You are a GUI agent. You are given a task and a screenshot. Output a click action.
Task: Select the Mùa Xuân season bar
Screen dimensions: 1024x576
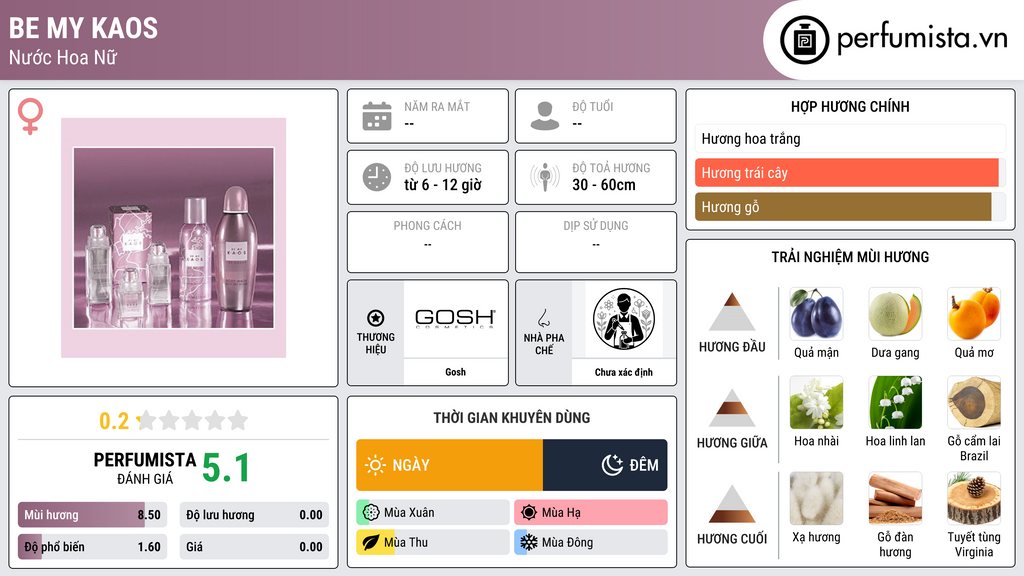coord(433,512)
